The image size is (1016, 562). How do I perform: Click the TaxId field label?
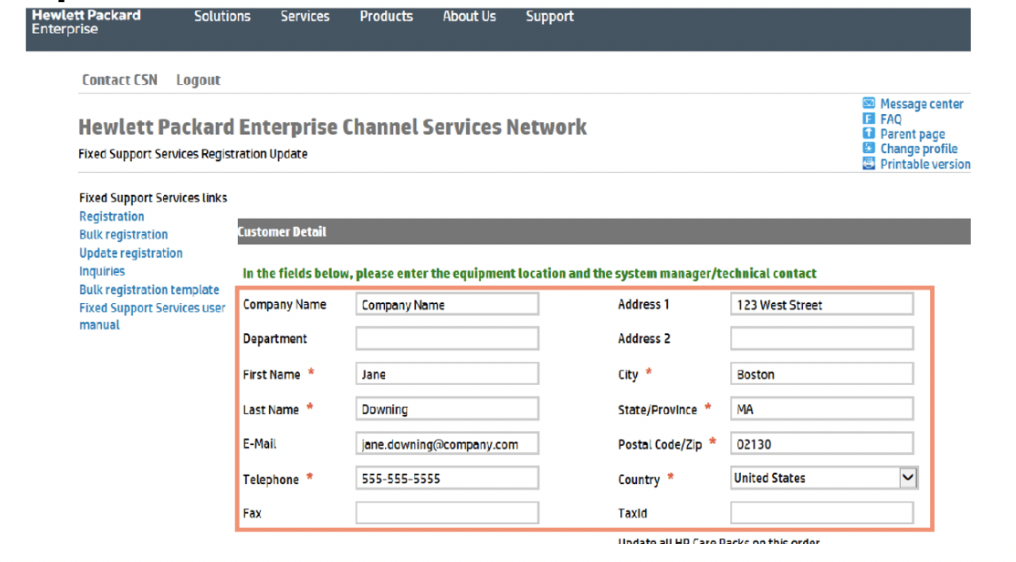click(632, 513)
